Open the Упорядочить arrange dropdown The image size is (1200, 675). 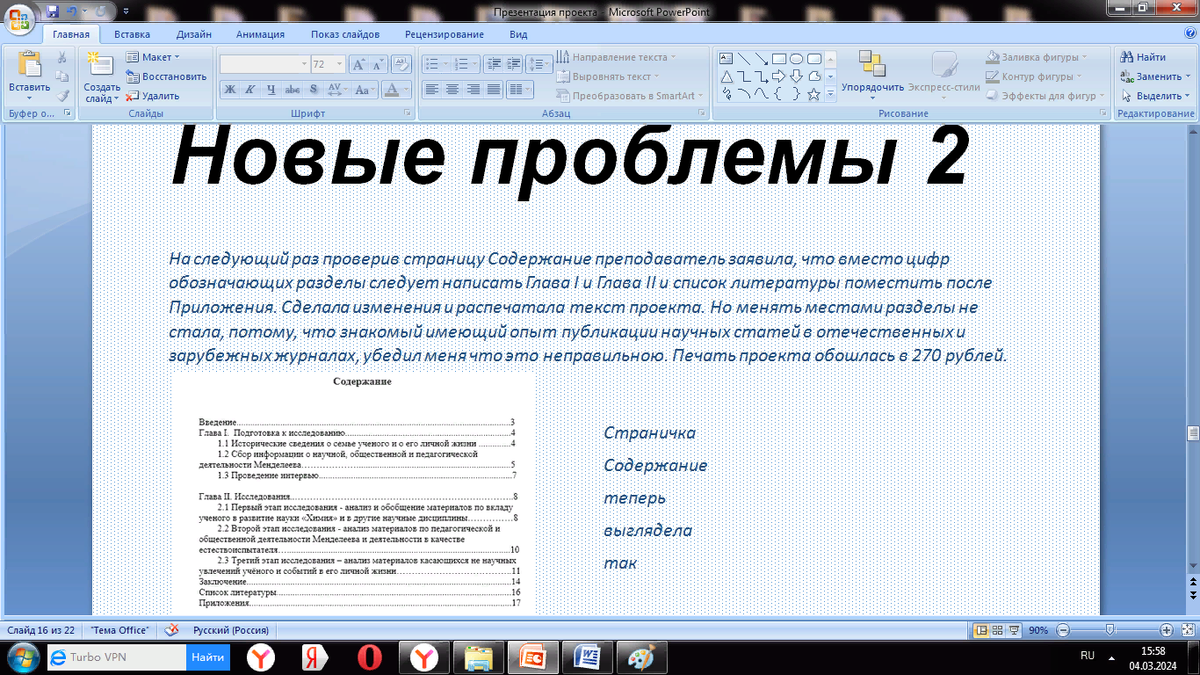(872, 76)
